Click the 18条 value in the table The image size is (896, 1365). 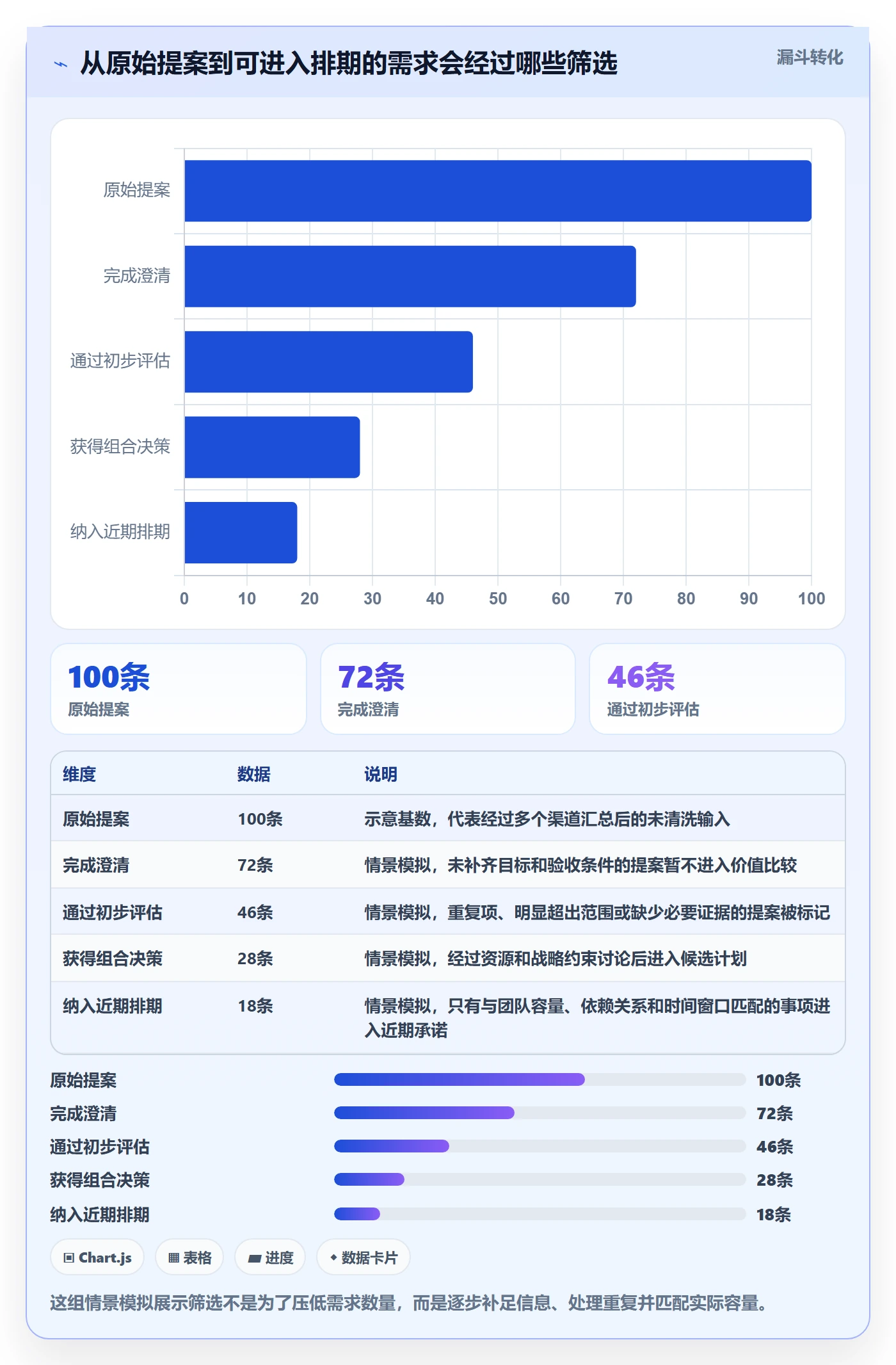[255, 1006]
